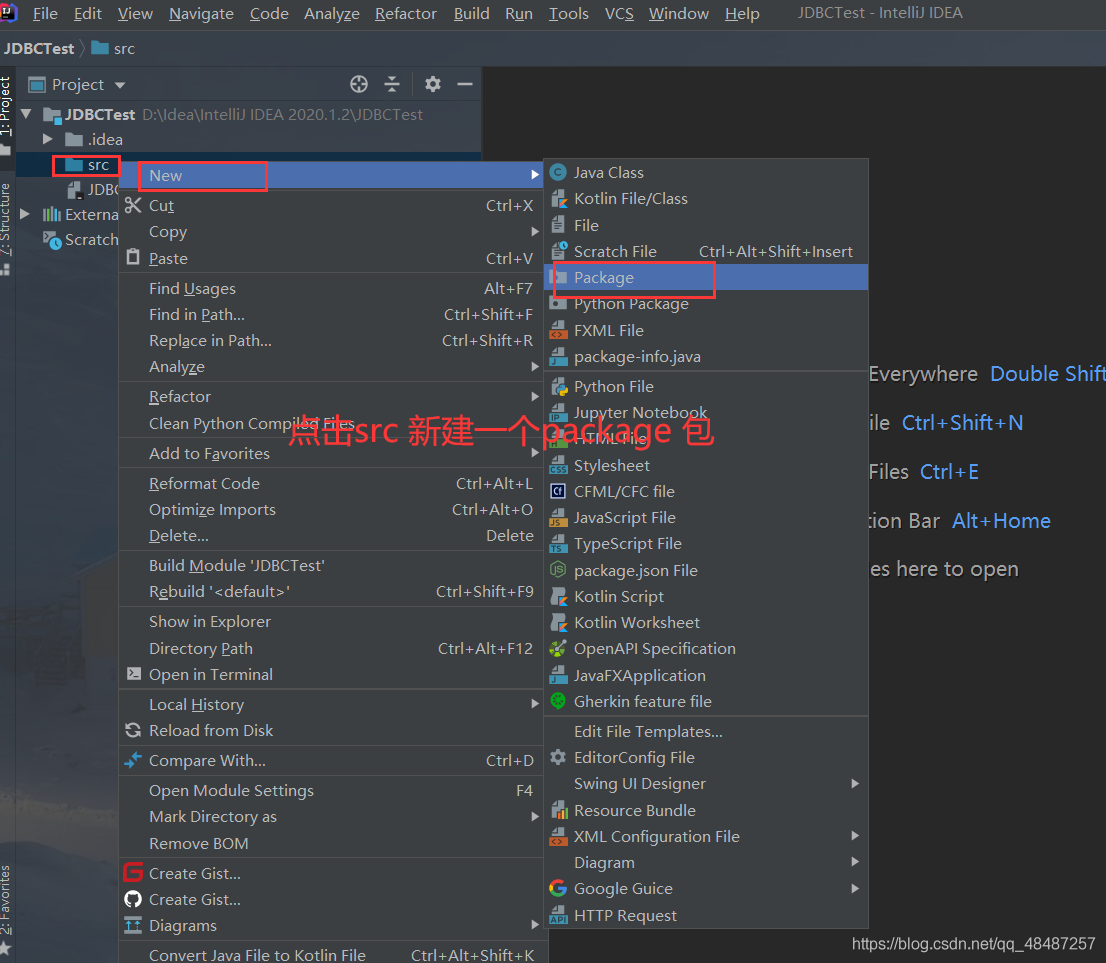1106x963 pixels.
Task: Click the OpenAPI Specification icon
Action: [558, 649]
